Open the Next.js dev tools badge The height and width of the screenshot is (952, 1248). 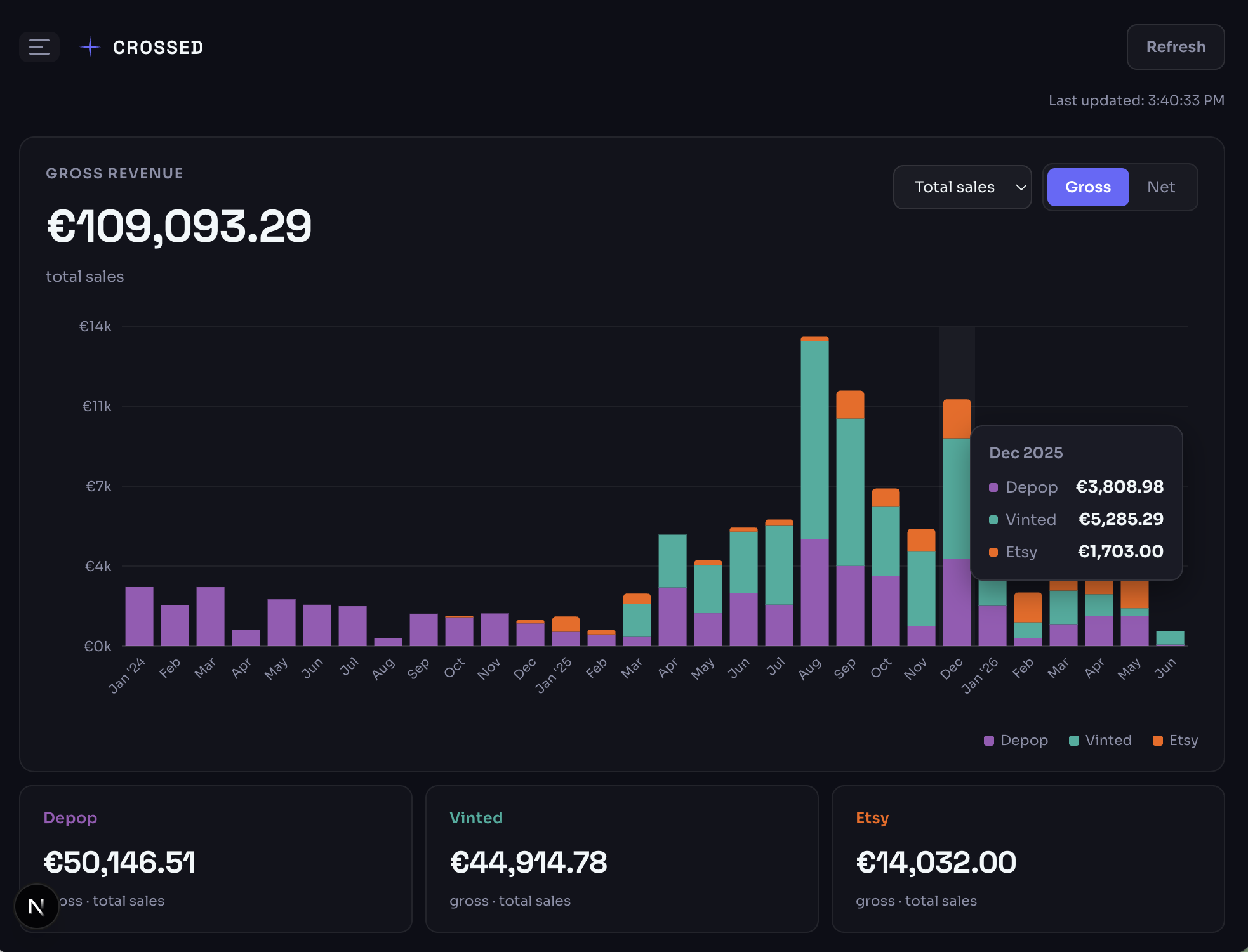pos(37,907)
